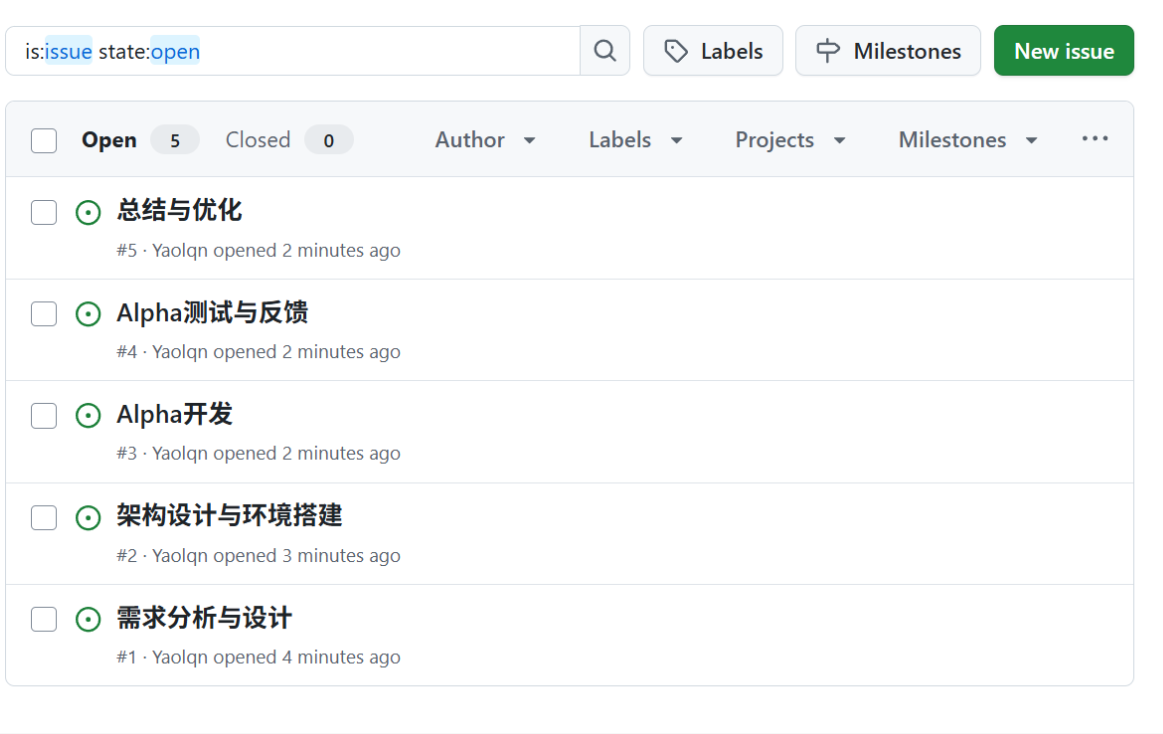
Task: Click the open-issue icon for Alpha测试与反馈
Action: point(88,314)
